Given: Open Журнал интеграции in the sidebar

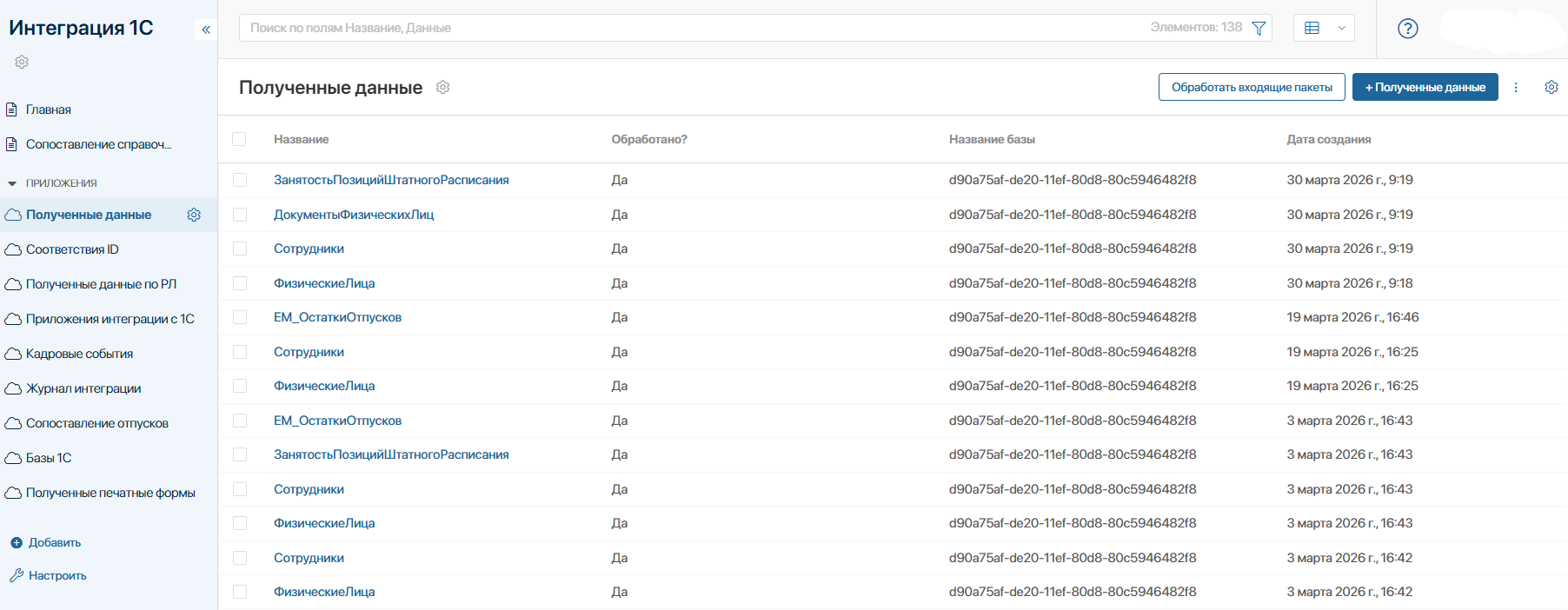Looking at the screenshot, I should click(x=83, y=388).
